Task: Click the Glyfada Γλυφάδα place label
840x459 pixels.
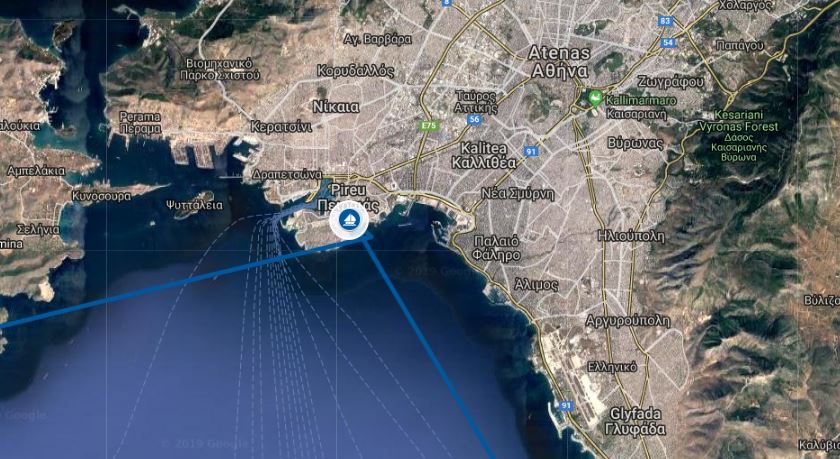Action: coord(635,422)
